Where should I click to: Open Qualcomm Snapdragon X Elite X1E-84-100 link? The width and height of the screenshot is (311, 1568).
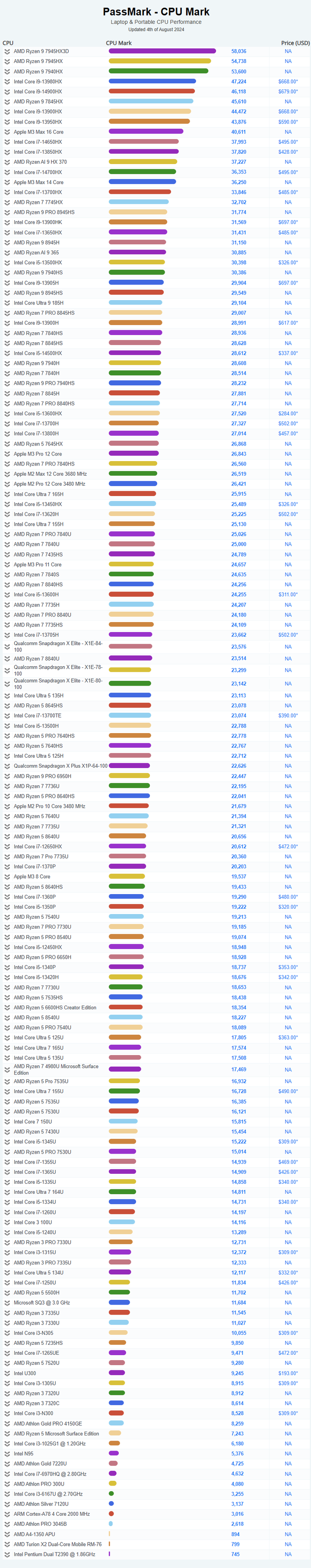58,646
